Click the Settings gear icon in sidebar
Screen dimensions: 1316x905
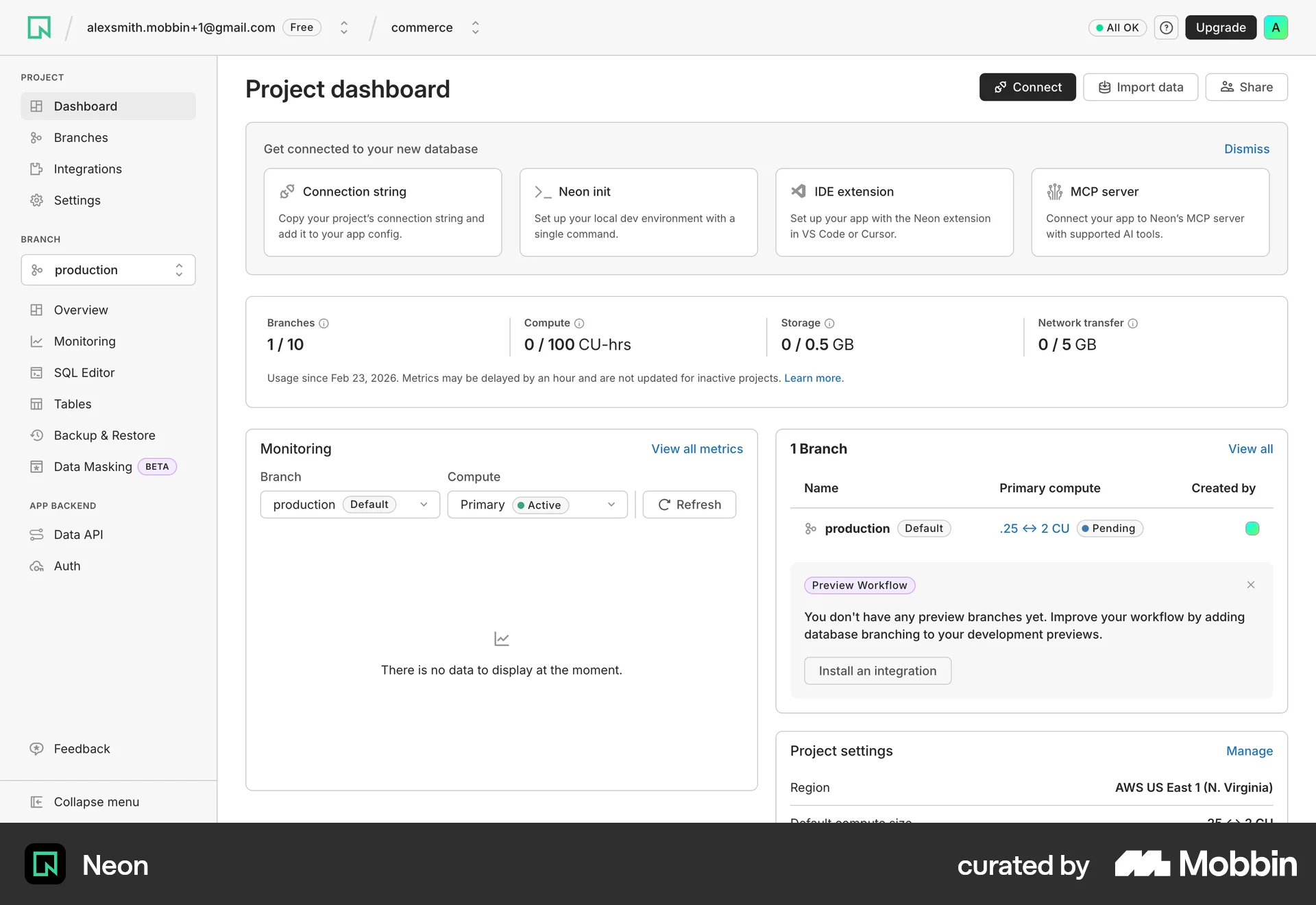pyautogui.click(x=36, y=200)
